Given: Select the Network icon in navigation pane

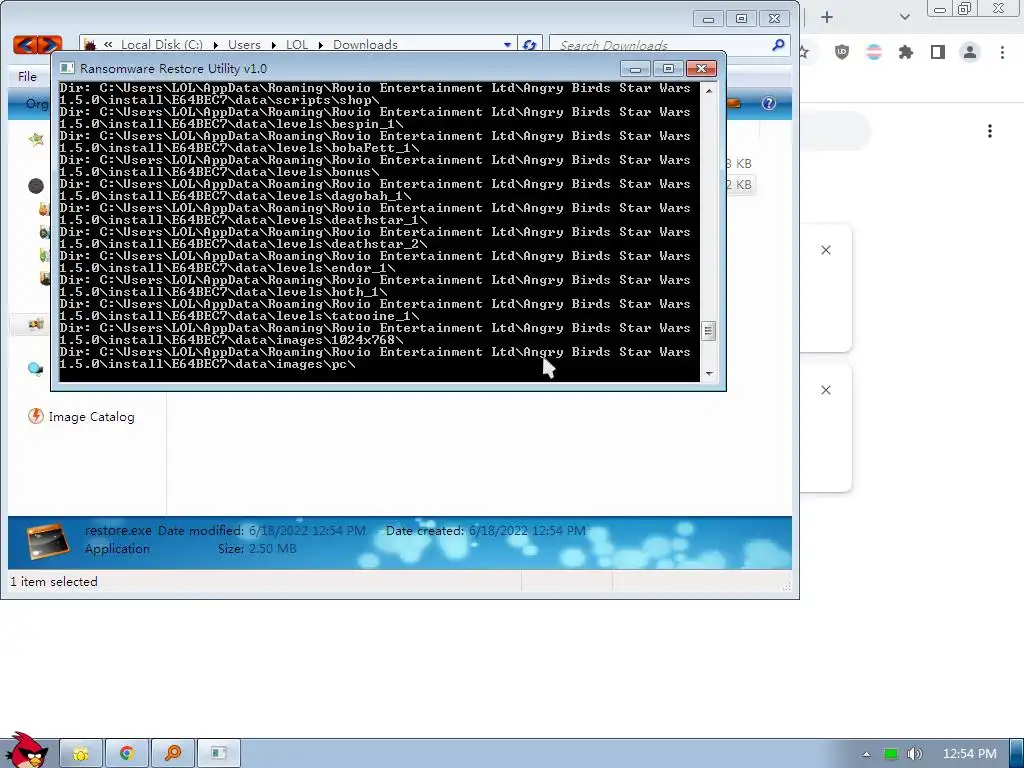Looking at the screenshot, I should pyautogui.click(x=36, y=369).
